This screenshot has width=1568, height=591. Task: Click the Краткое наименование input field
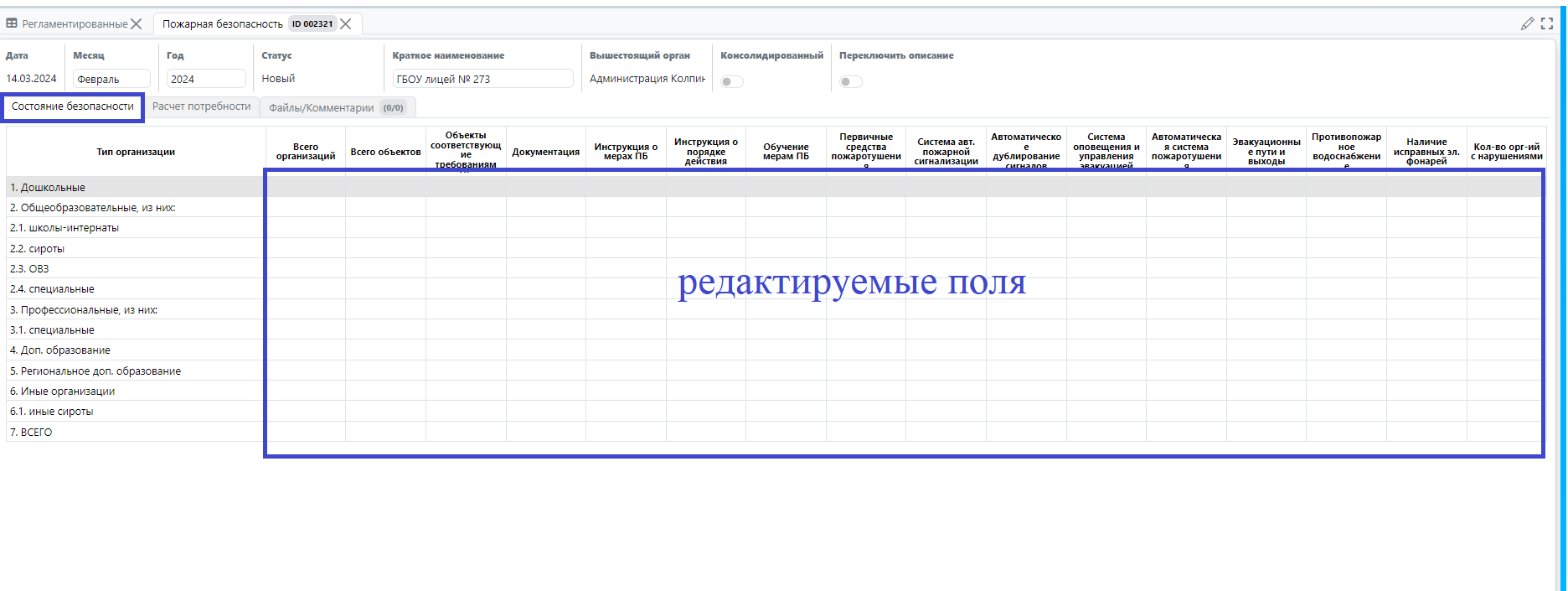(482, 79)
